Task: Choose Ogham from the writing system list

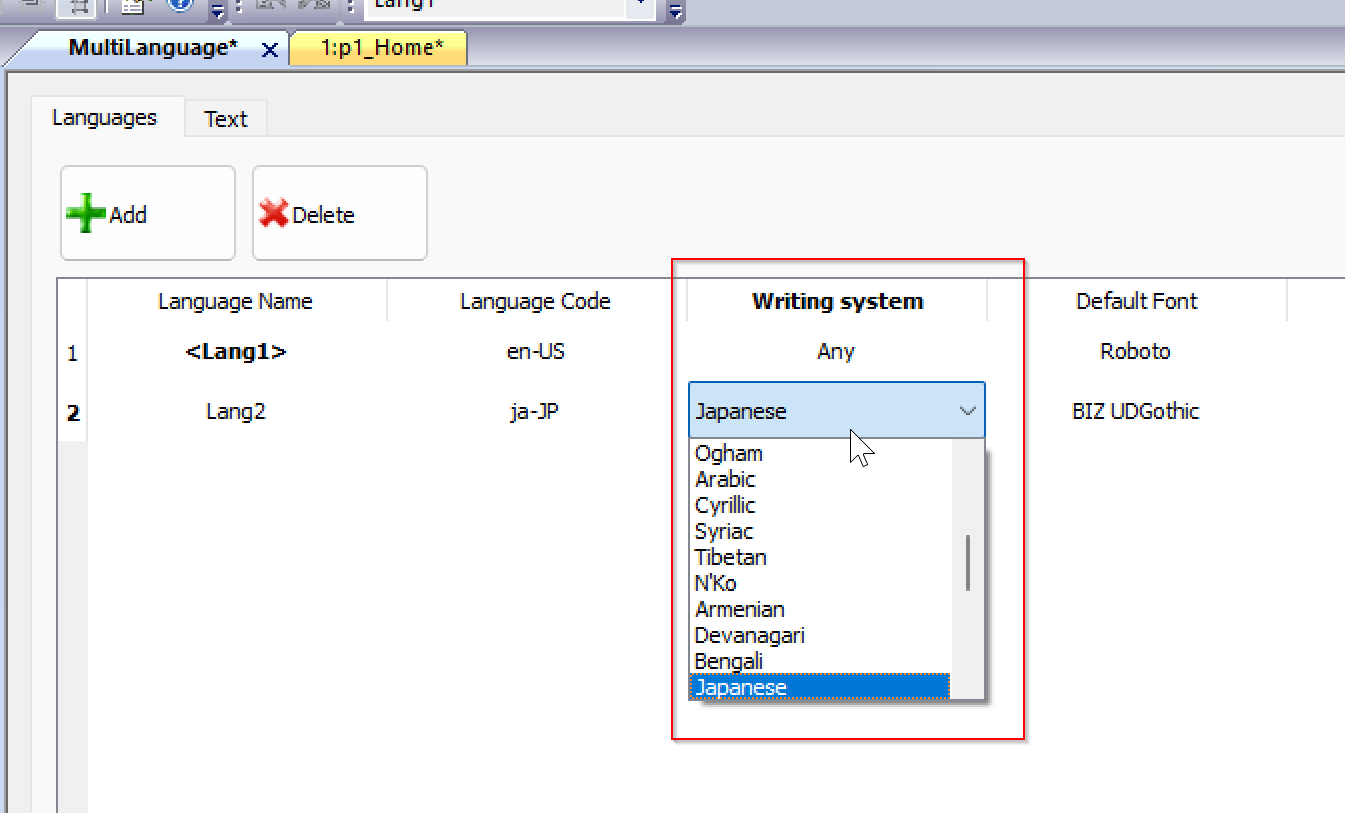Action: pyautogui.click(x=820, y=453)
